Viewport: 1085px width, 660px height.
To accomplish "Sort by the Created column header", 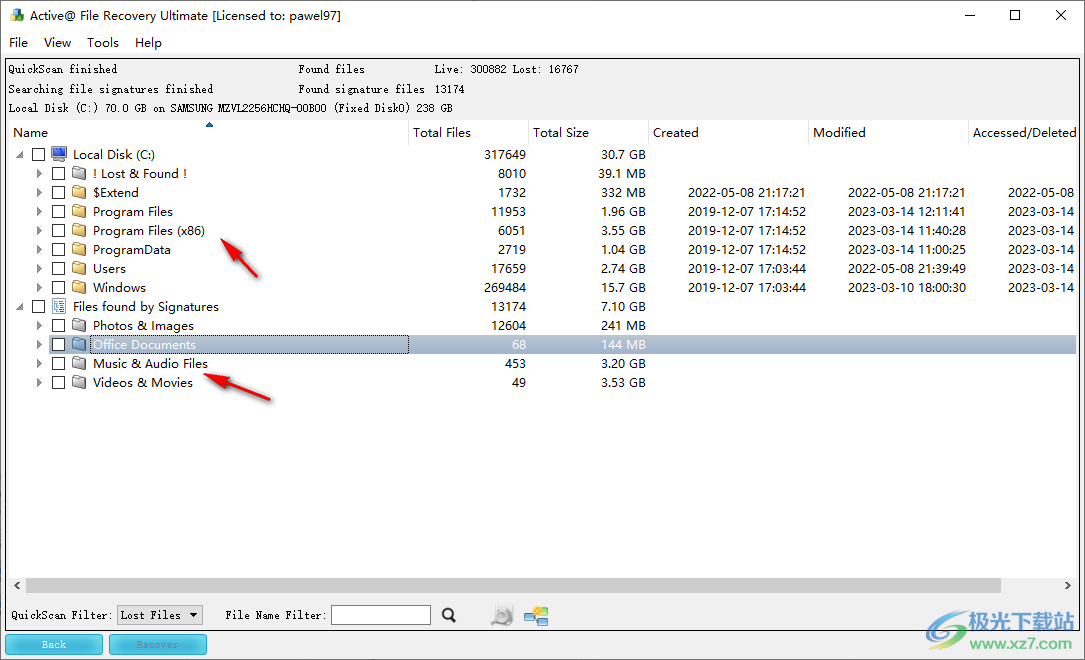I will pyautogui.click(x=728, y=132).
